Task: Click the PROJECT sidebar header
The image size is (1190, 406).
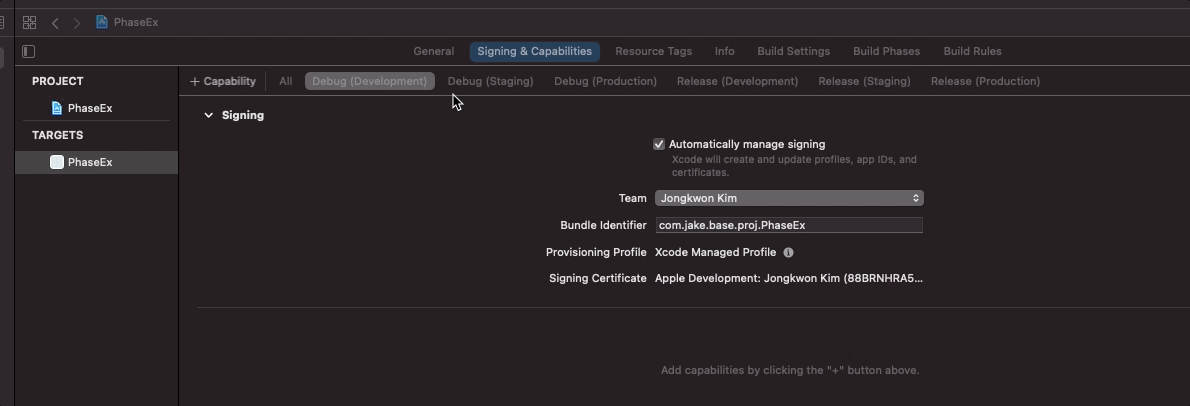Action: point(58,81)
